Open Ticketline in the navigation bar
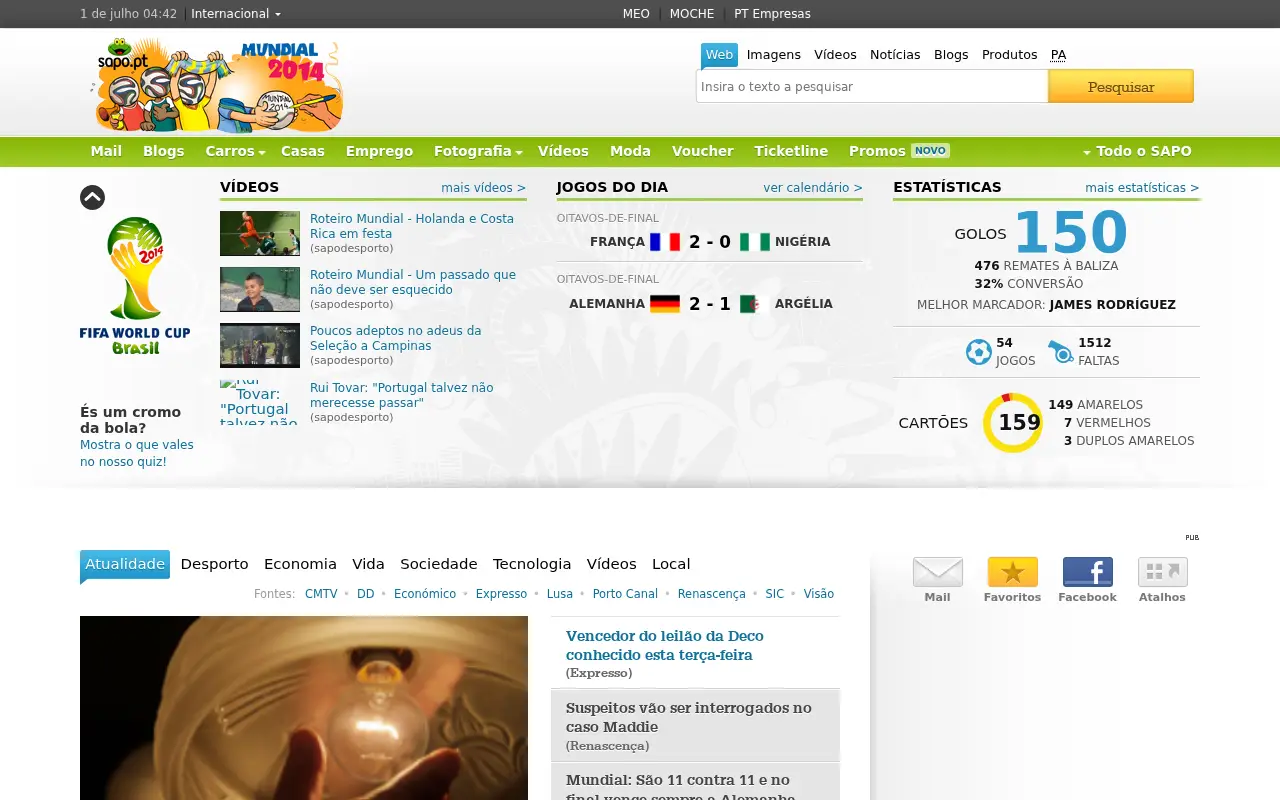The width and height of the screenshot is (1280, 800). point(791,151)
